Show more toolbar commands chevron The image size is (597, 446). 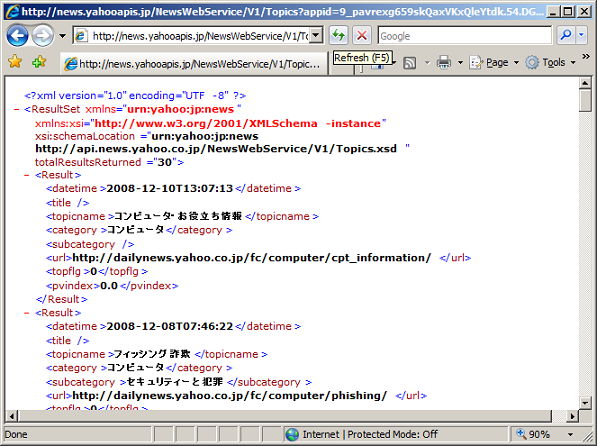pyautogui.click(x=586, y=56)
